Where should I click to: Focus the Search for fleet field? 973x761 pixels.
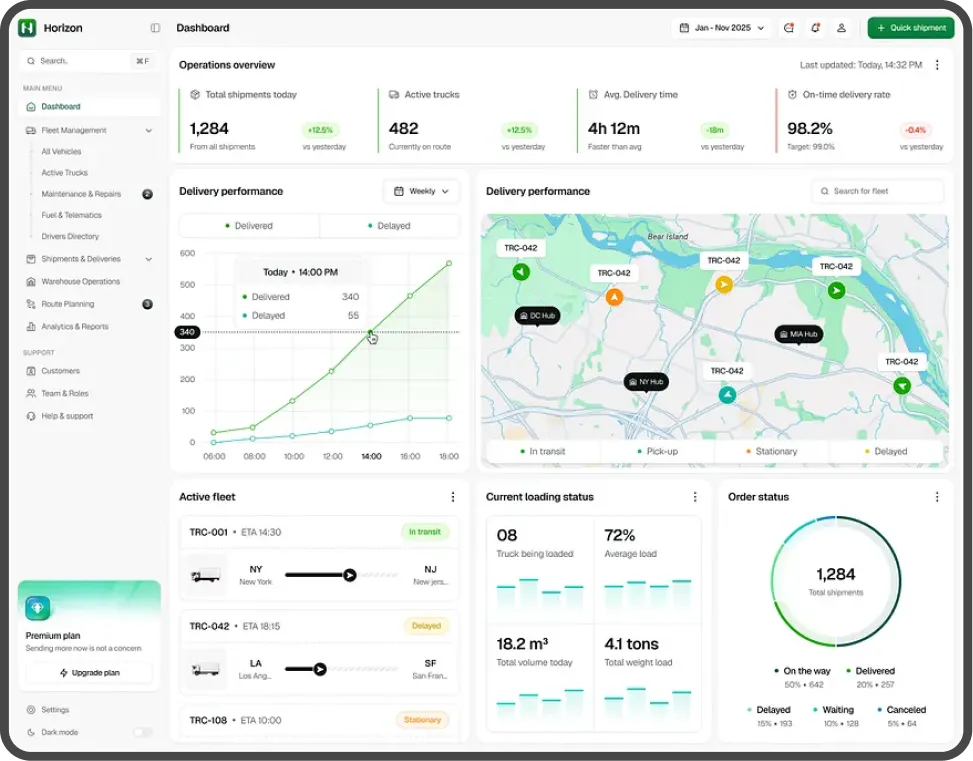pos(877,191)
